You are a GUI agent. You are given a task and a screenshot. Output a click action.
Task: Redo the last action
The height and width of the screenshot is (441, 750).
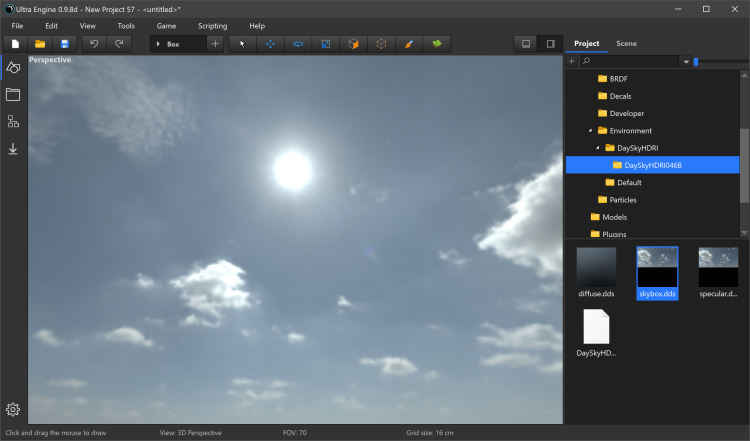pos(119,44)
